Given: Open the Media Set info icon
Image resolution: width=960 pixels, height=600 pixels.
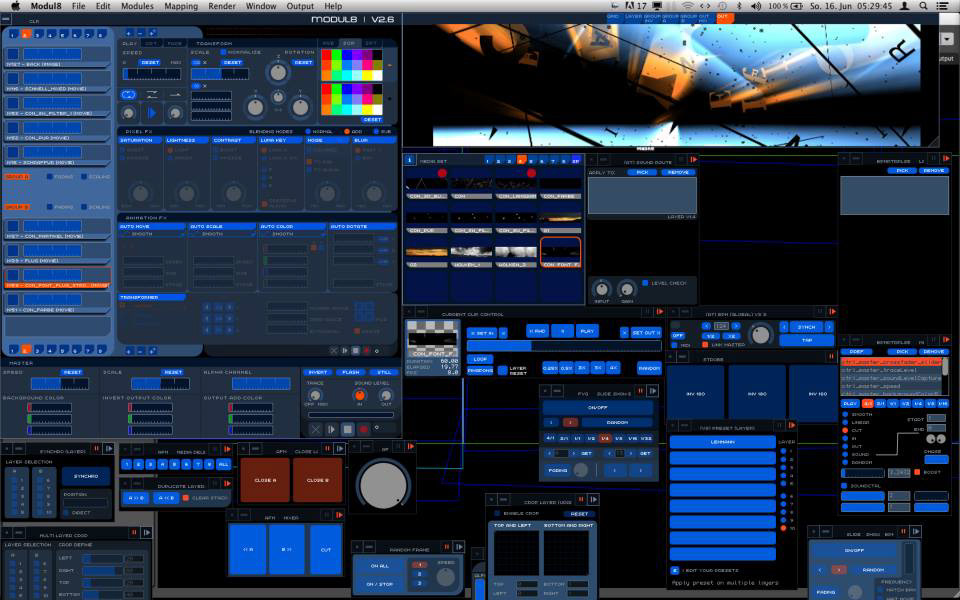Looking at the screenshot, I should pyautogui.click(x=410, y=160).
